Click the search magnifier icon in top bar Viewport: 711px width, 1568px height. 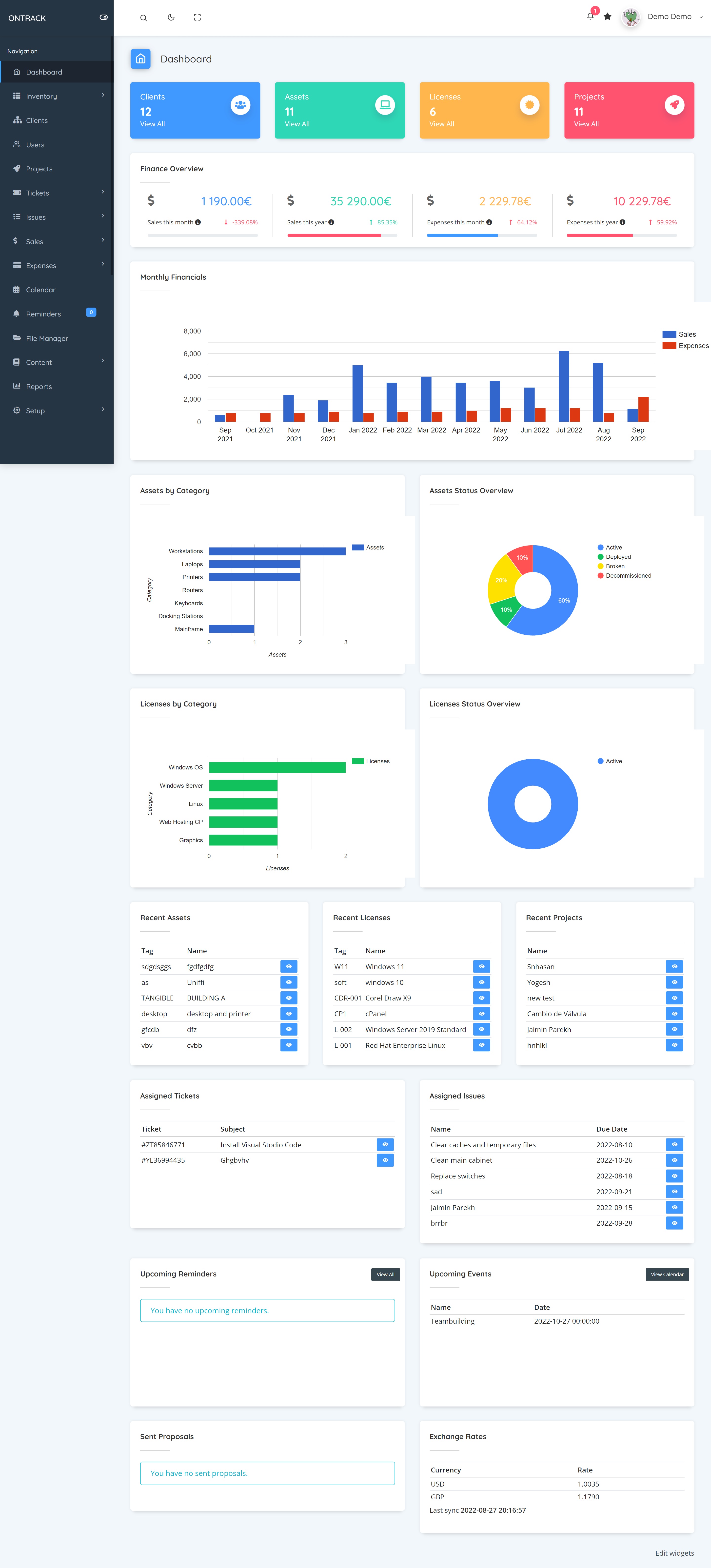pos(144,18)
